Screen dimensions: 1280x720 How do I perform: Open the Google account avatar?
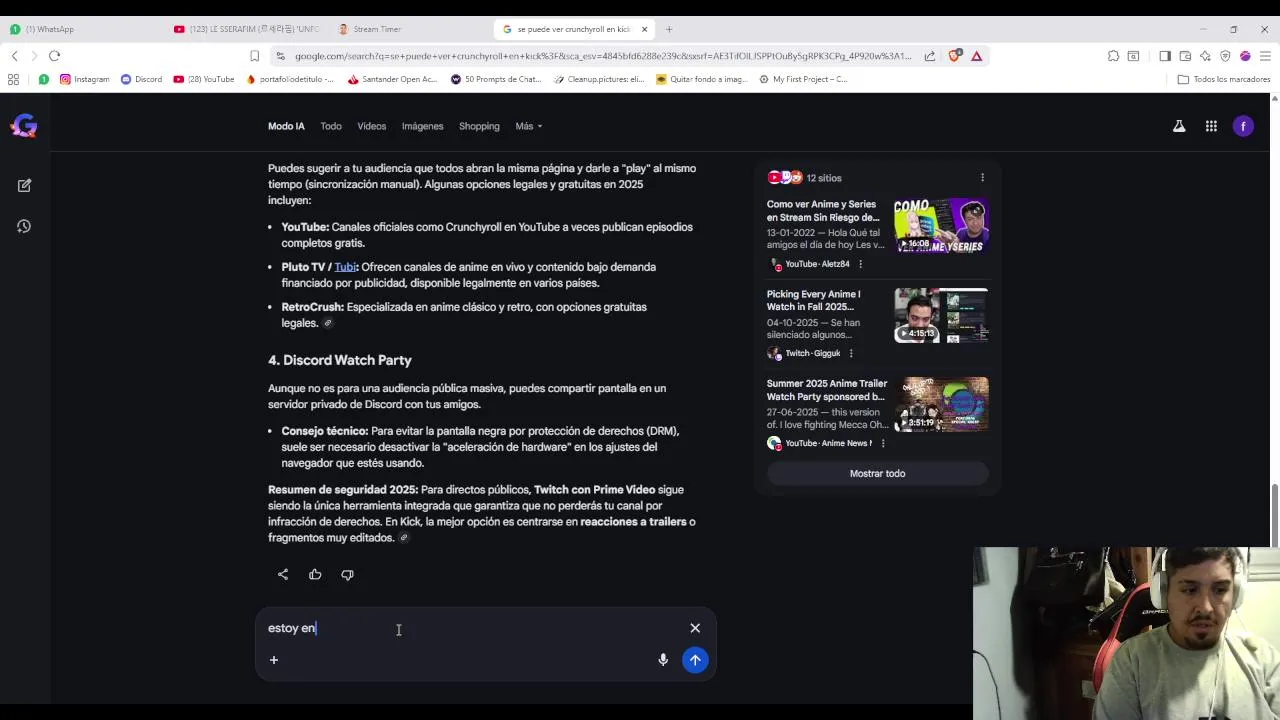coord(1243,126)
